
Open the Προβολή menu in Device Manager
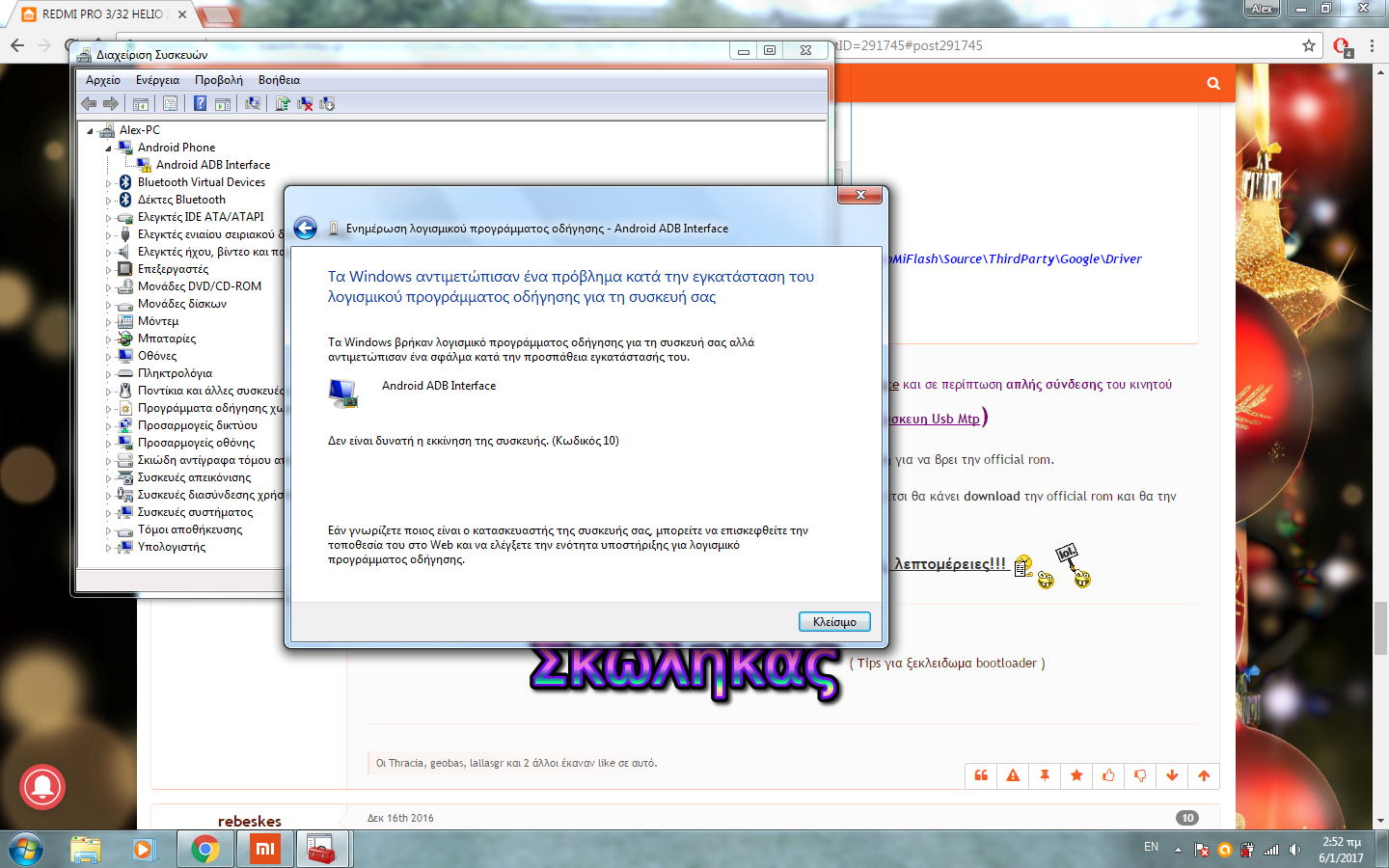(219, 80)
